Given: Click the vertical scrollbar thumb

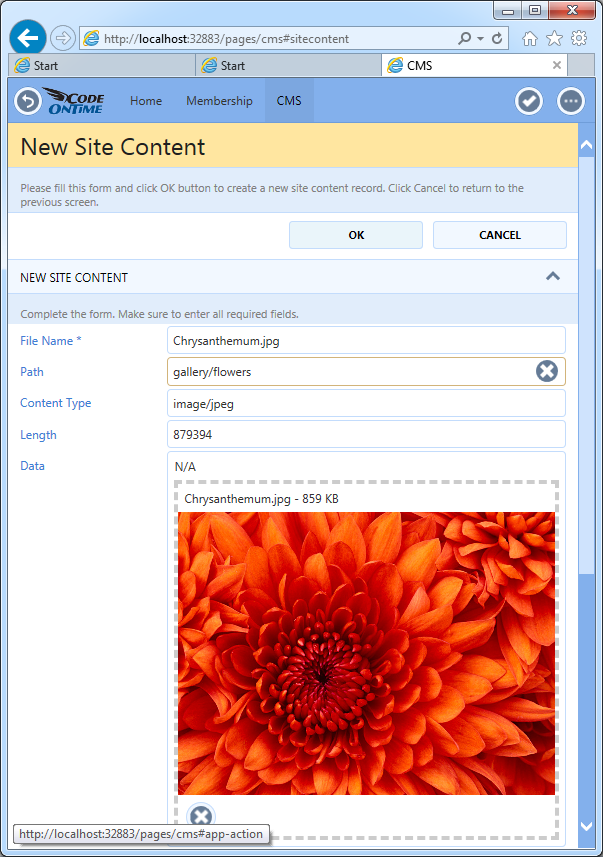Looking at the screenshot, I should (x=586, y=365).
